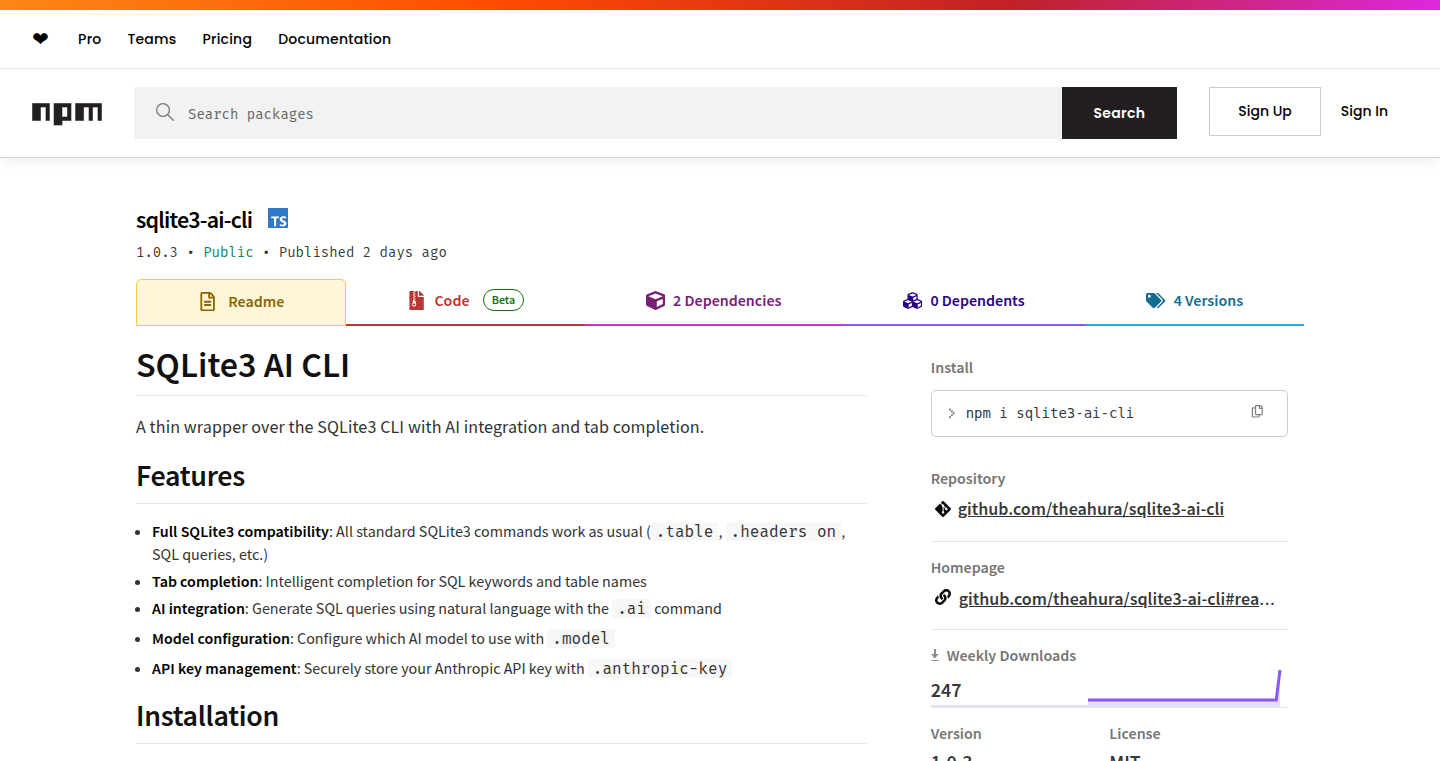
Task: Open the Teams menu link
Action: click(152, 39)
